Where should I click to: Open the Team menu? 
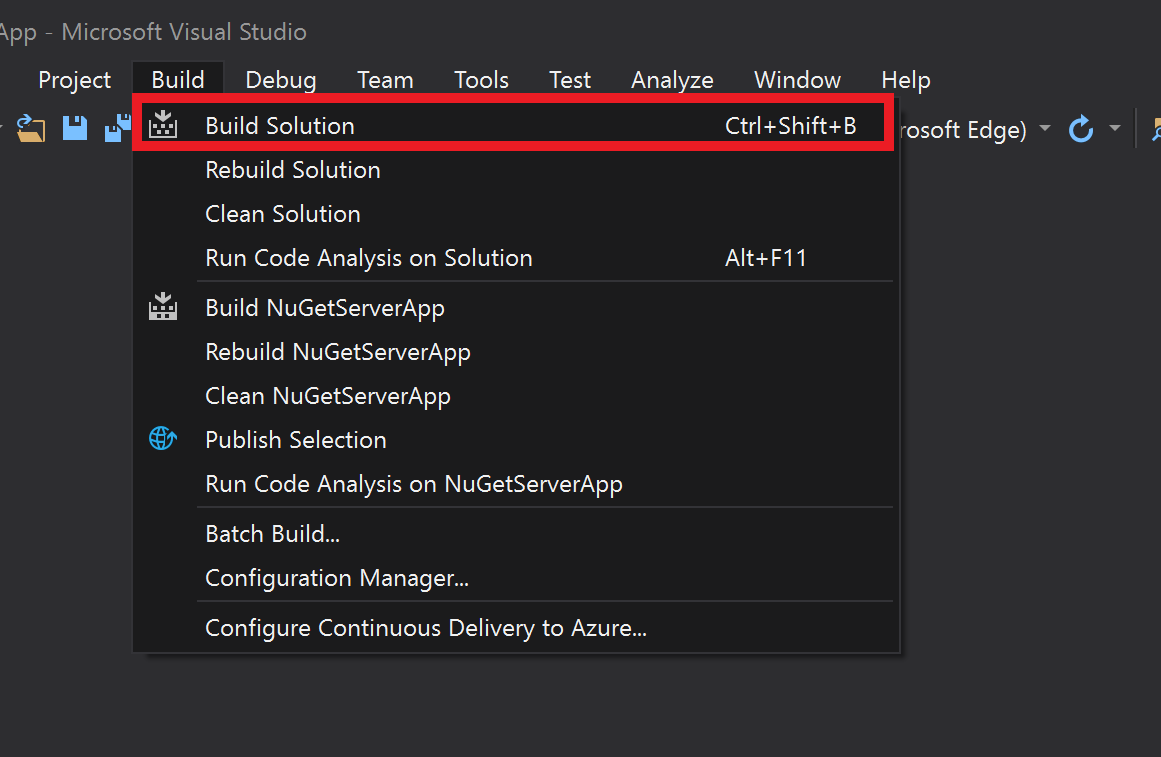[385, 79]
